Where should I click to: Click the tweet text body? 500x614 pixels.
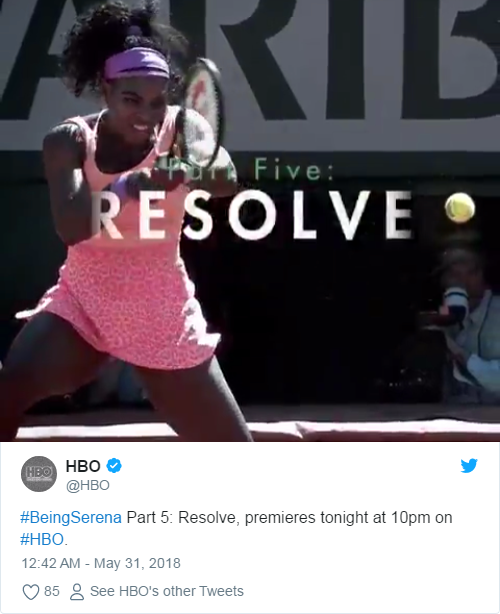click(x=236, y=528)
